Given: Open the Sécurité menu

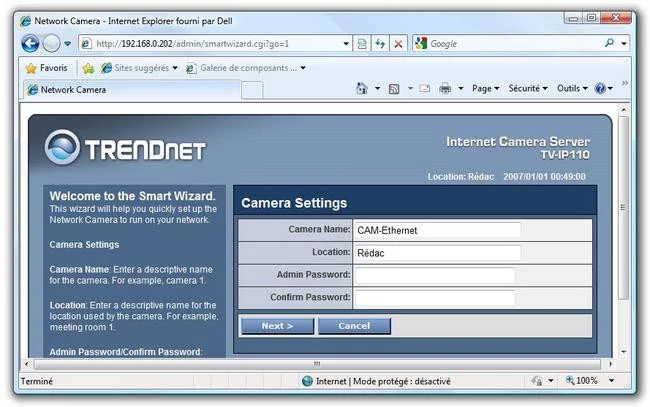Looking at the screenshot, I should point(528,88).
